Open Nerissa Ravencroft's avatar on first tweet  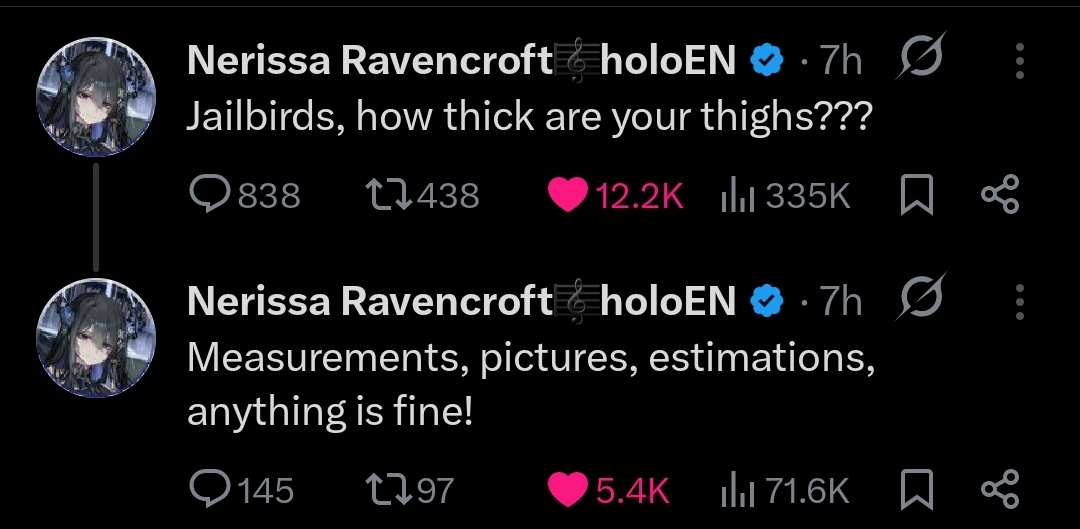[96, 97]
